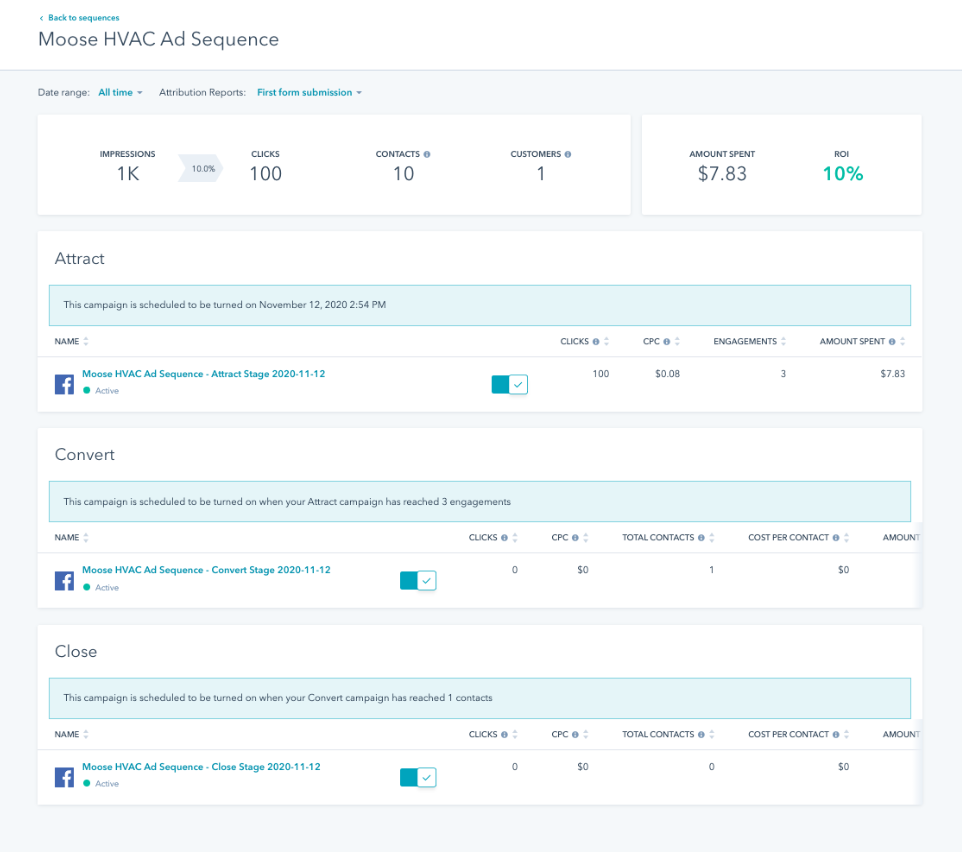Disable the Close Stage campaign switch
The height and width of the screenshot is (852, 962).
(418, 777)
